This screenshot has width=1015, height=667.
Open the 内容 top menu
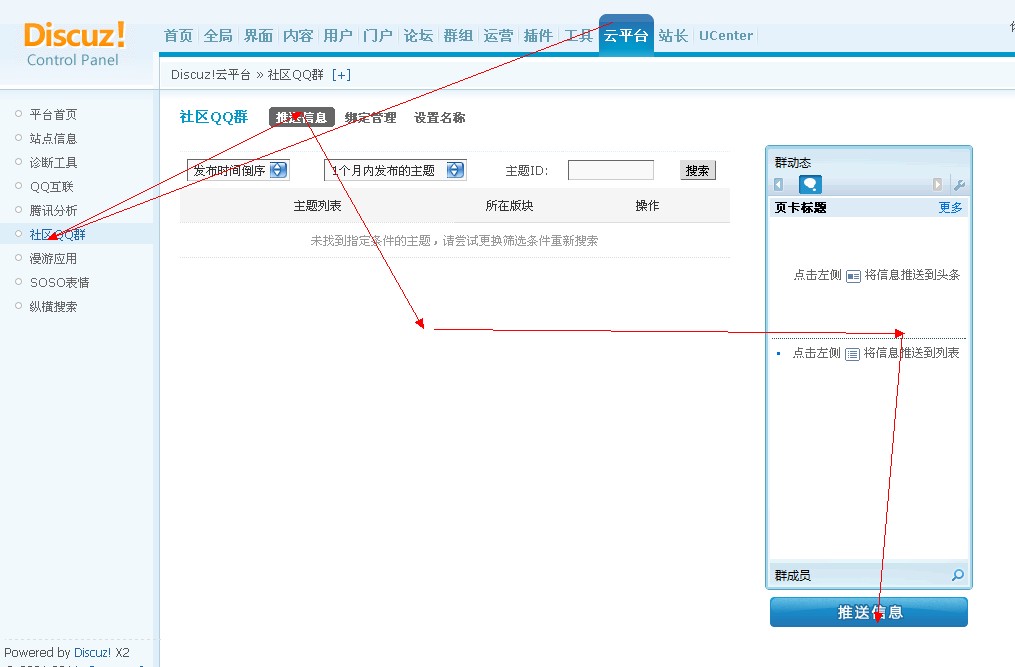tap(298, 36)
